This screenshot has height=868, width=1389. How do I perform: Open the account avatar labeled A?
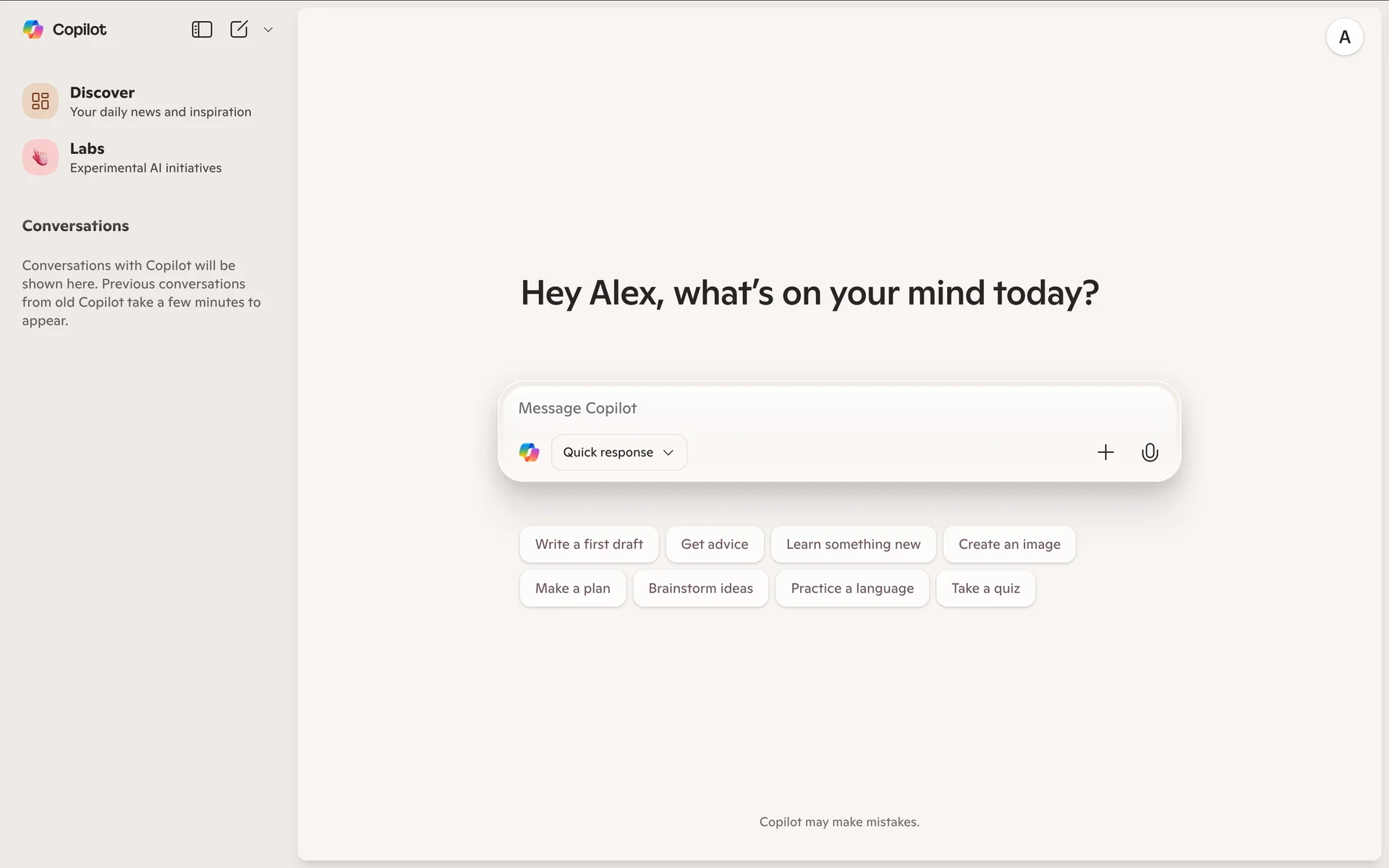tap(1344, 37)
